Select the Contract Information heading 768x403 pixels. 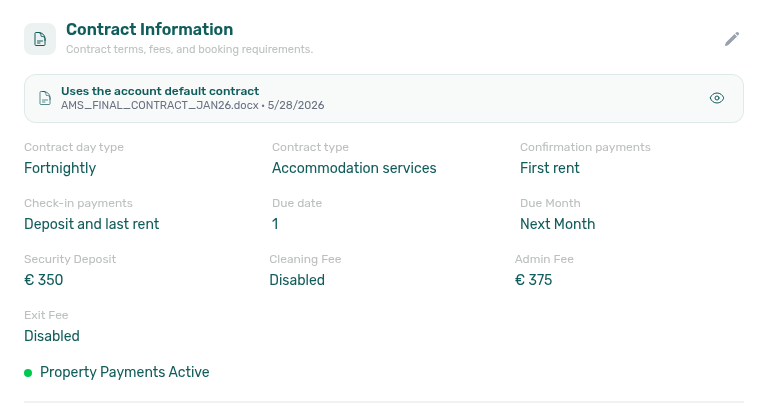point(149,29)
